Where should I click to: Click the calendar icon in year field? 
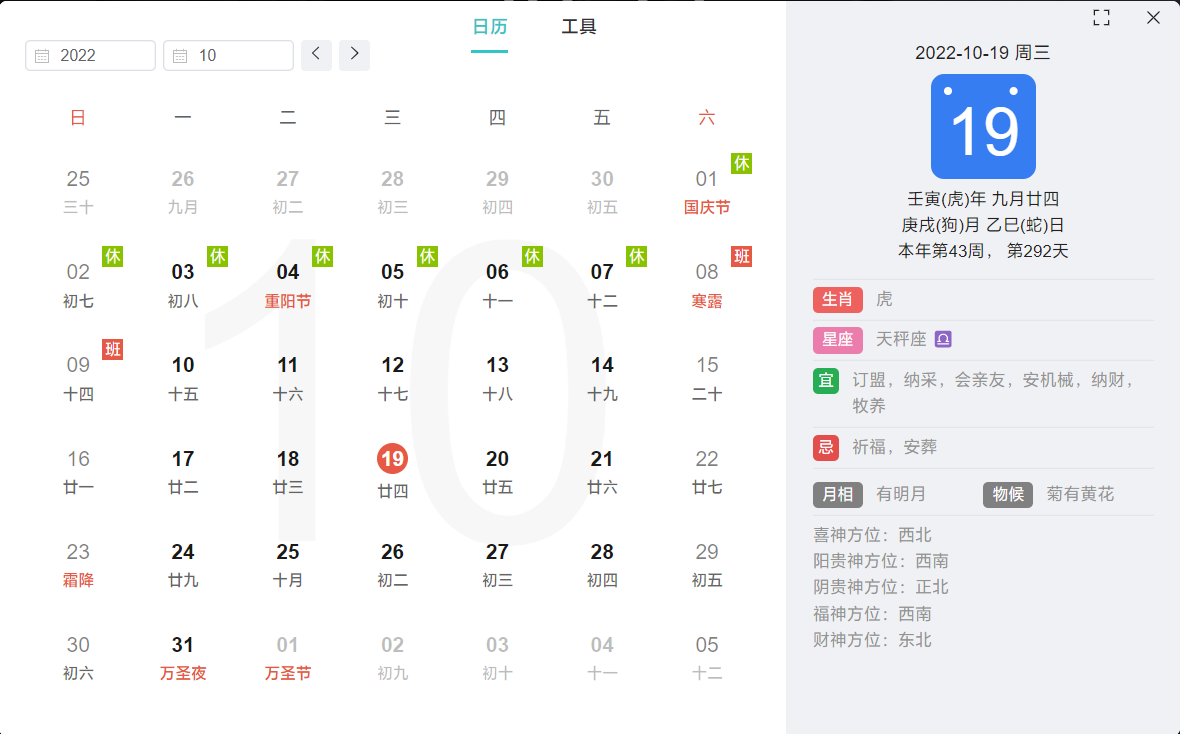tap(43, 56)
